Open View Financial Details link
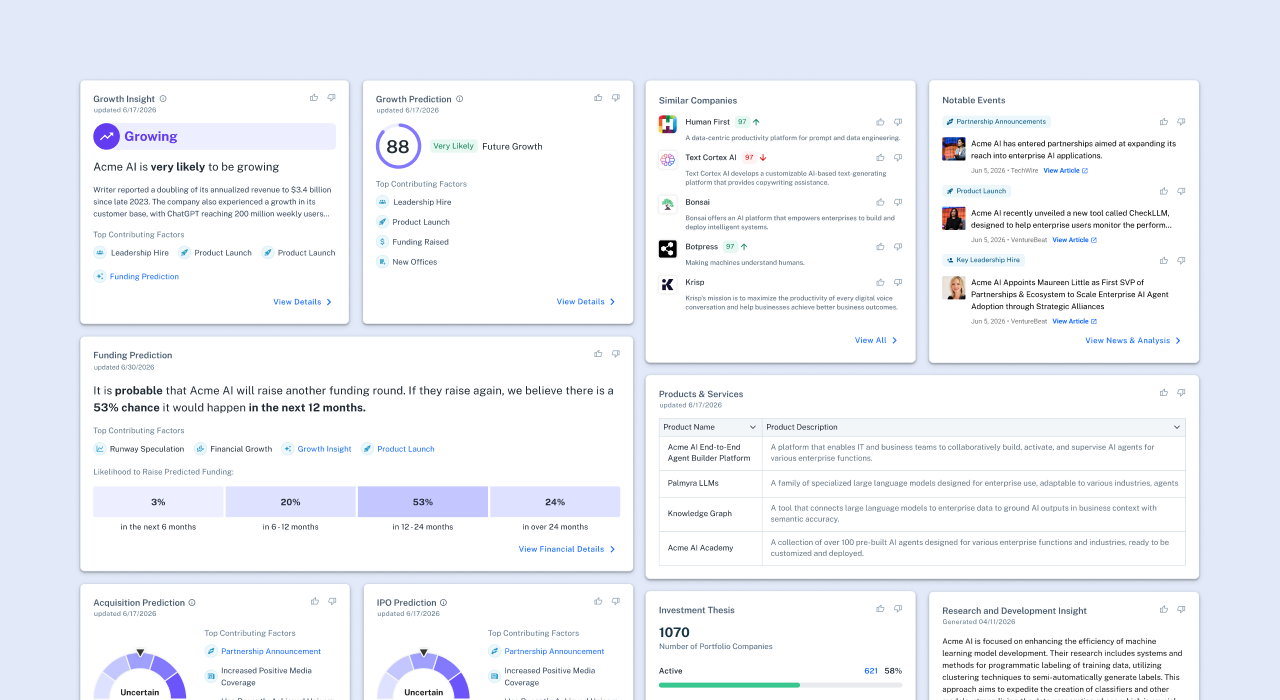The image size is (1280, 700). (567, 549)
